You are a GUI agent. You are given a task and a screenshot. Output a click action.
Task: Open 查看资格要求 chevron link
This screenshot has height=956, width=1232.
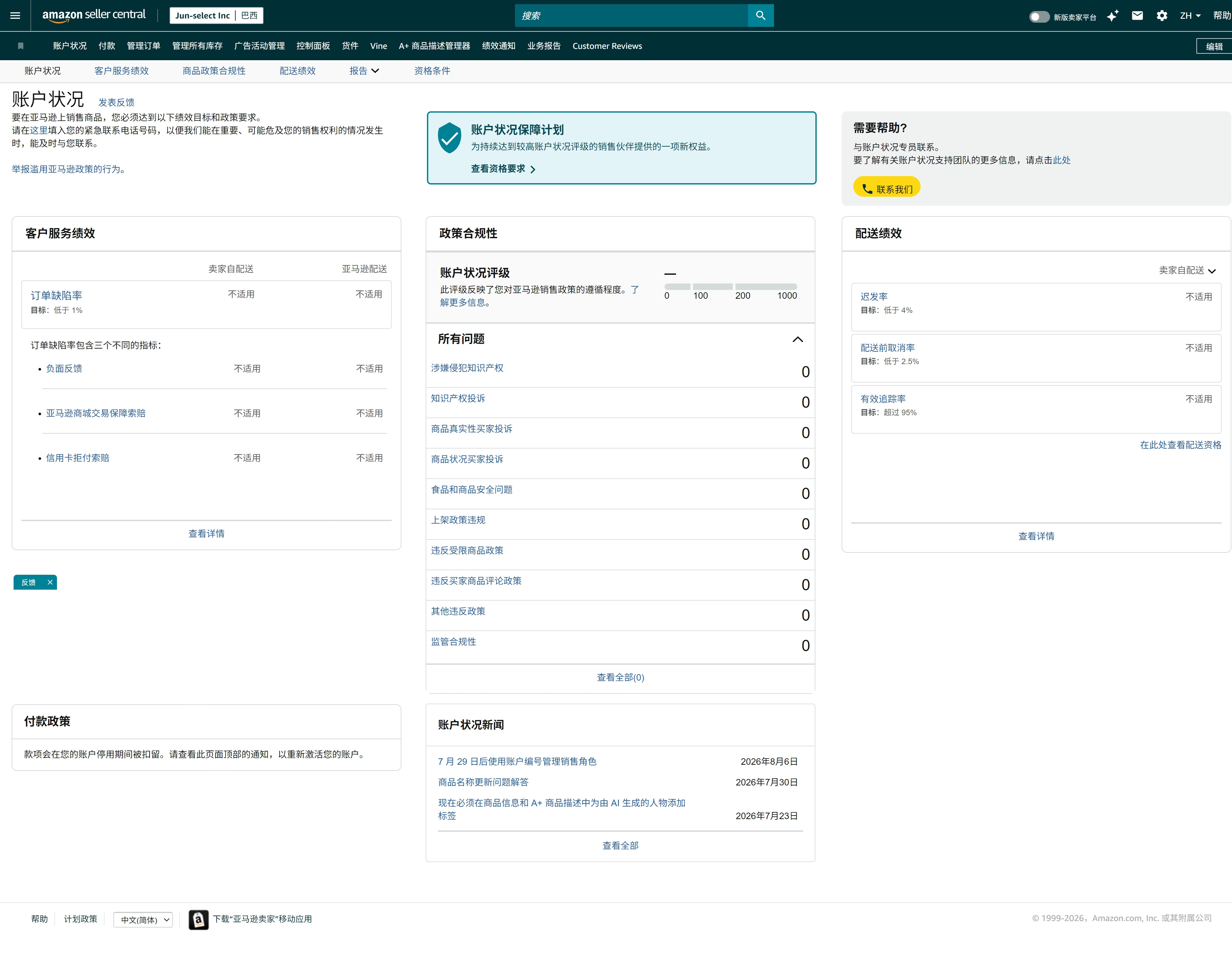click(503, 169)
